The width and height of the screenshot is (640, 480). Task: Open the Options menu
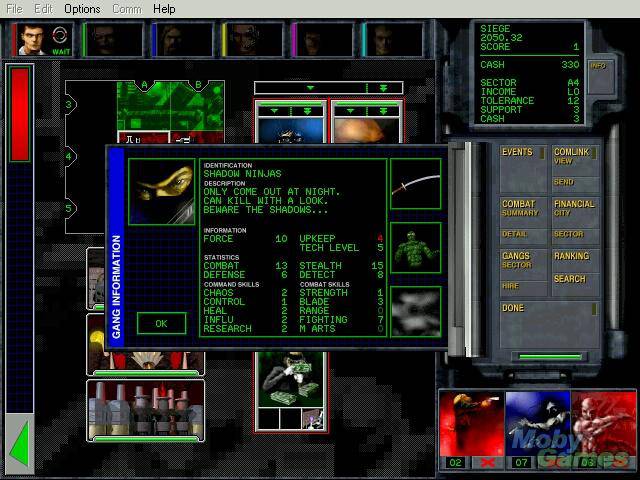[82, 9]
